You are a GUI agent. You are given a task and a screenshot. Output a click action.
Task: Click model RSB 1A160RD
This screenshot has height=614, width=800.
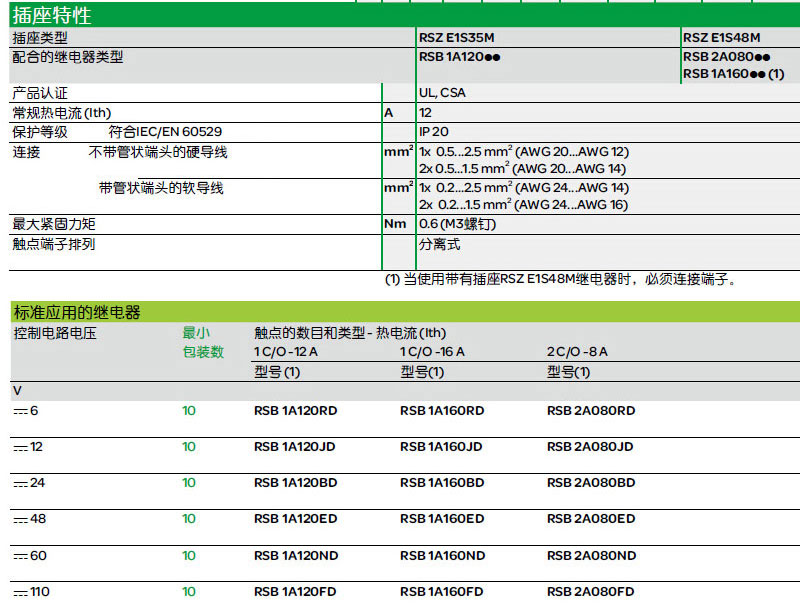[442, 411]
